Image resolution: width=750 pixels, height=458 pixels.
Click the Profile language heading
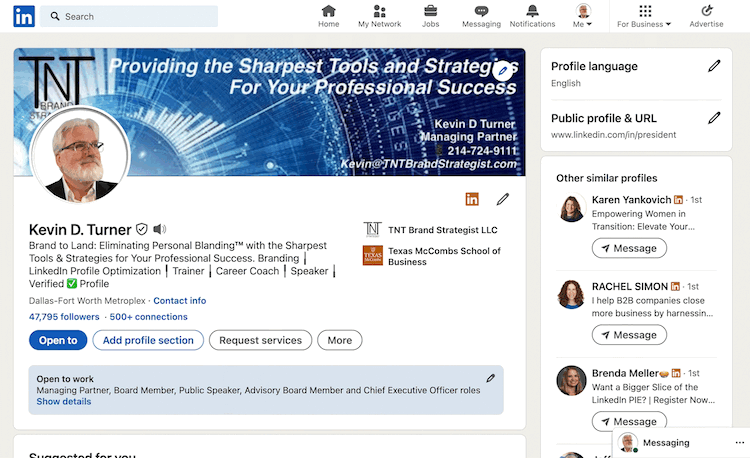pyautogui.click(x=594, y=66)
